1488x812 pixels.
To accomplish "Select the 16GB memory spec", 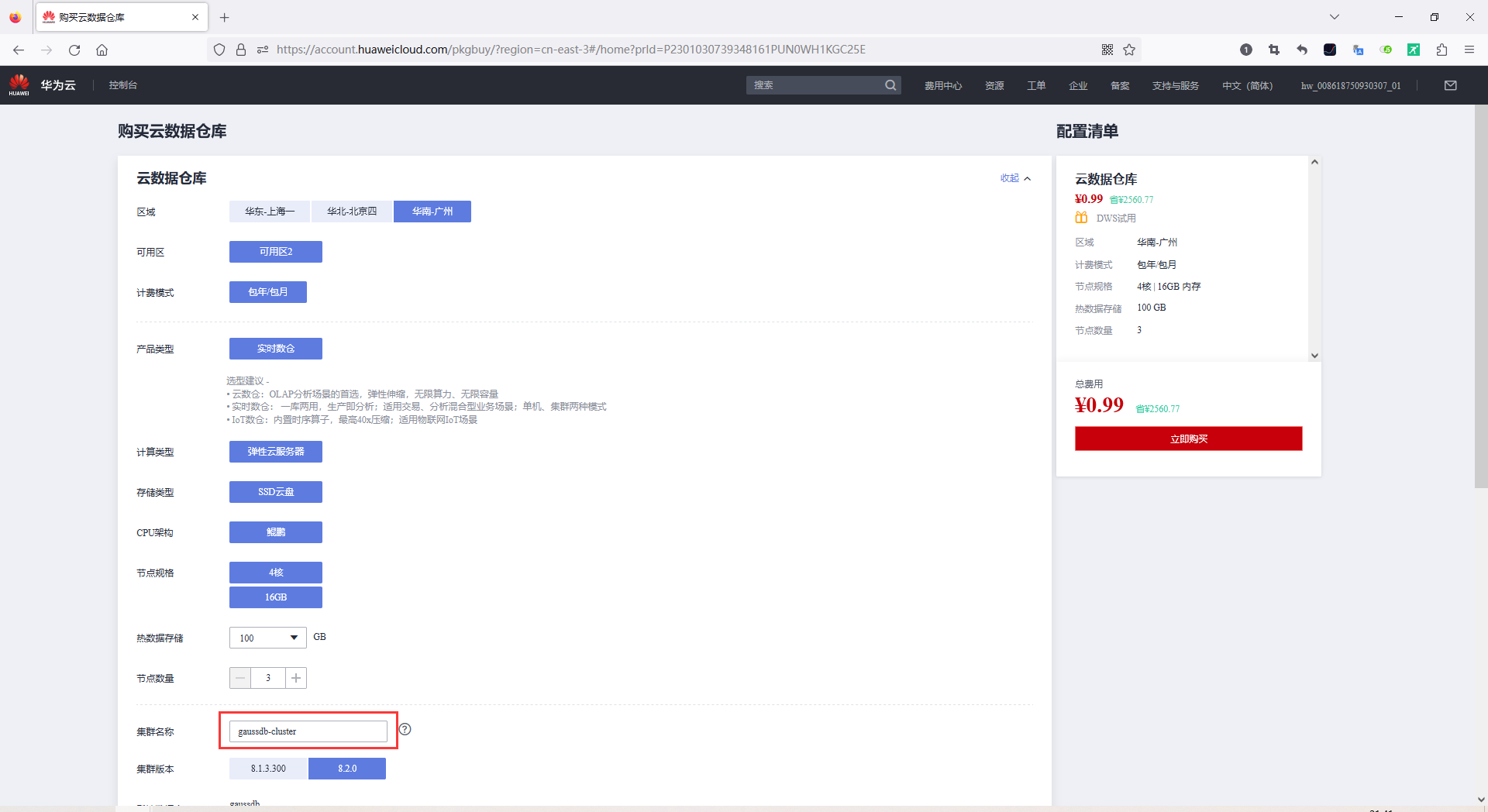I will click(x=276, y=597).
